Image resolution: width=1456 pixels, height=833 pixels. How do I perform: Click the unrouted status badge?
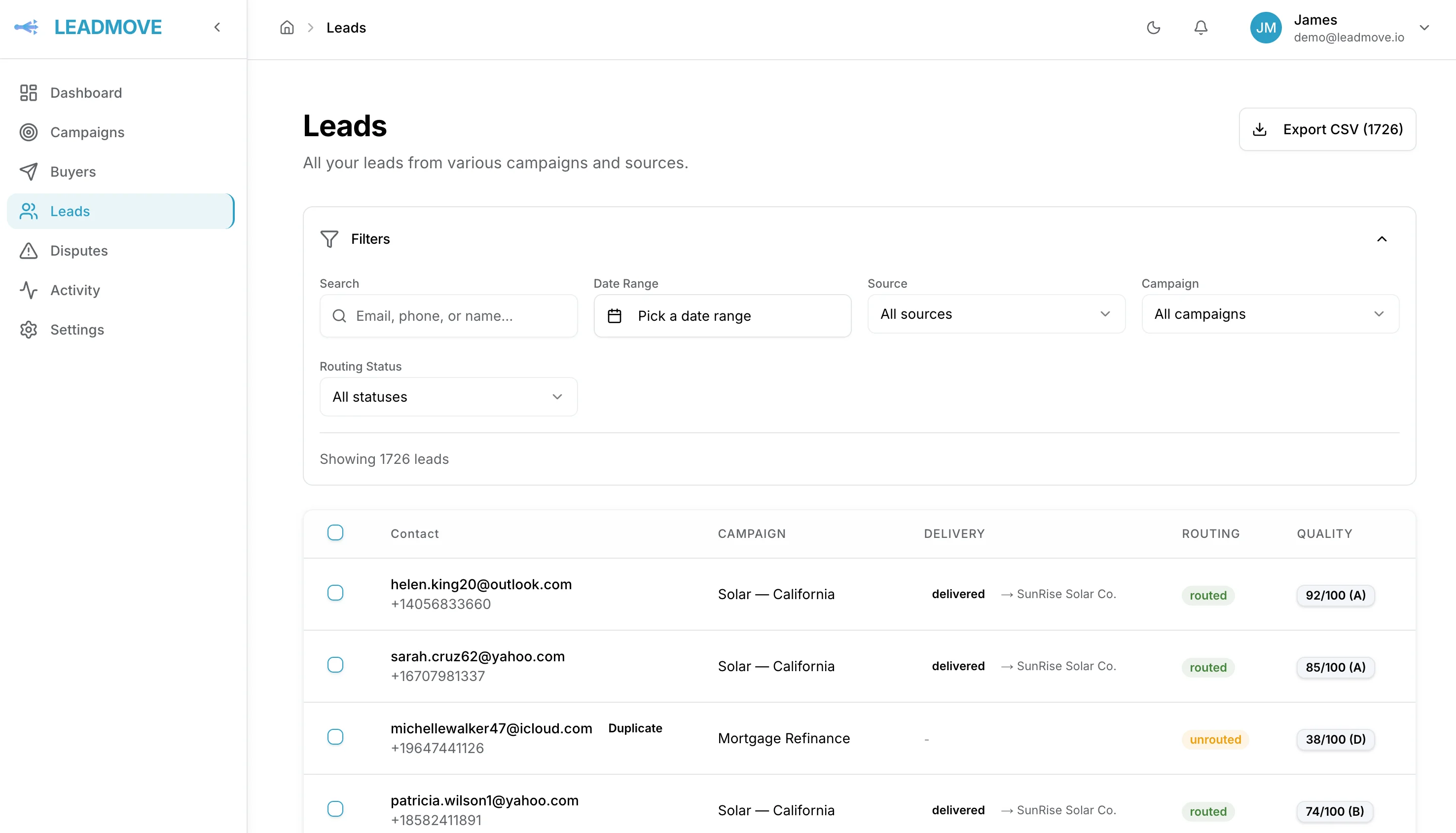(x=1215, y=739)
